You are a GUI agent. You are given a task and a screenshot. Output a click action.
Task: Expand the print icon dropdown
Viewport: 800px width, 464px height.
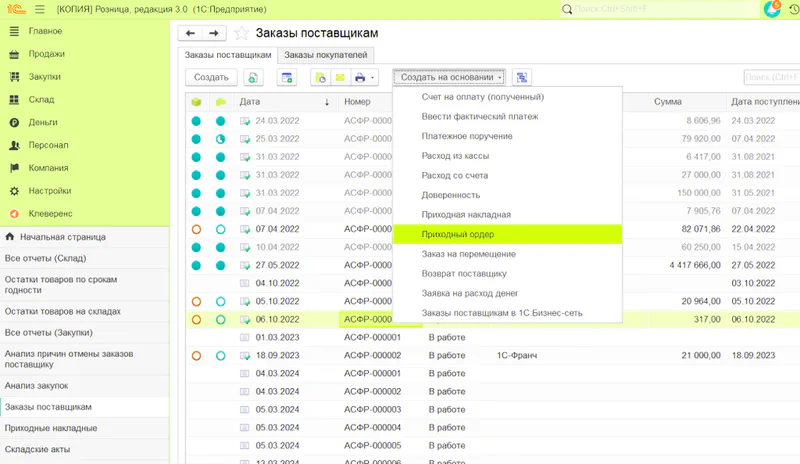(x=373, y=77)
